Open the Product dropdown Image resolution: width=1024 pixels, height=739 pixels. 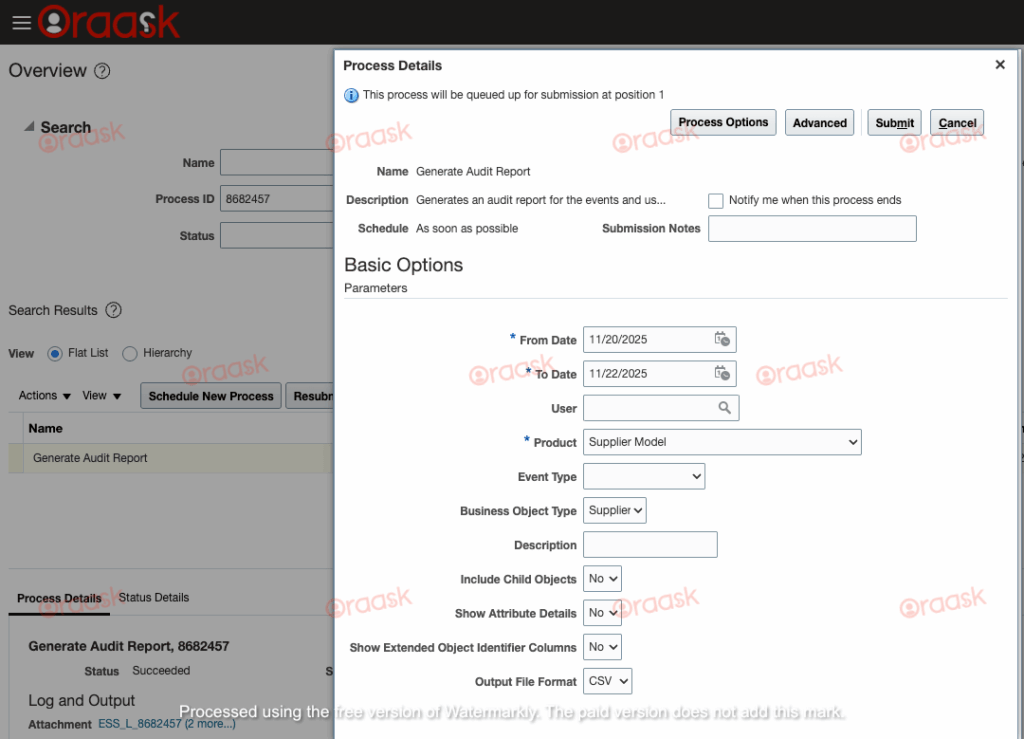tap(722, 442)
